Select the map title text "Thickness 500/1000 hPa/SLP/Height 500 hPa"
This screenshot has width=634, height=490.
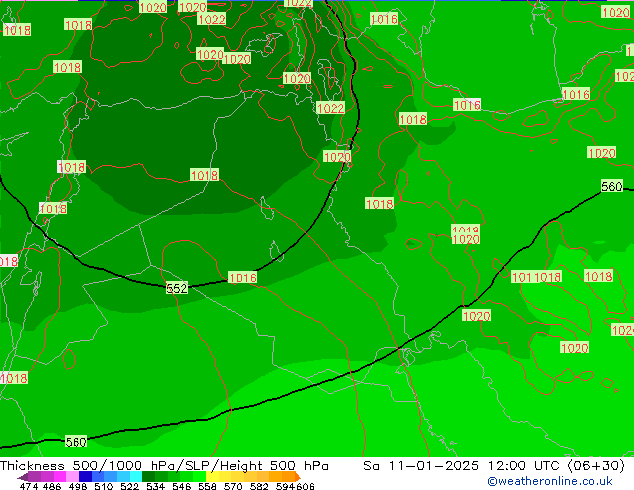[164, 466]
